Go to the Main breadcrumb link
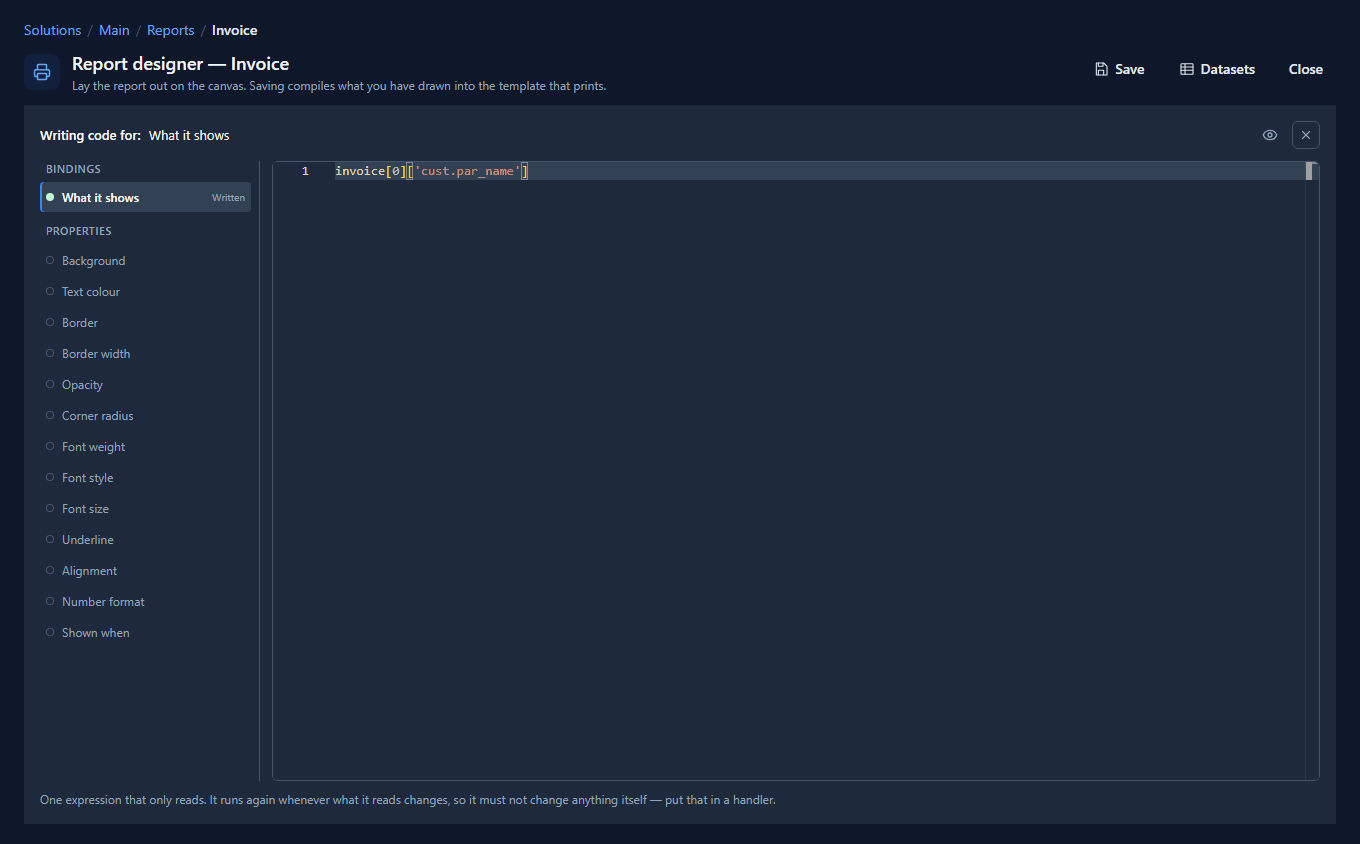 pos(114,30)
